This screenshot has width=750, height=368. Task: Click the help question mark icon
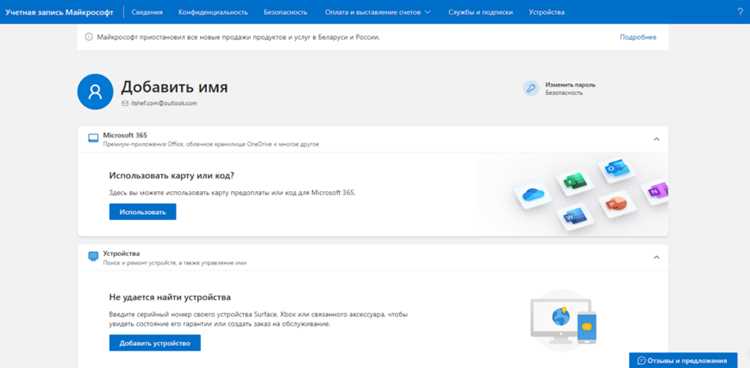coord(740,12)
